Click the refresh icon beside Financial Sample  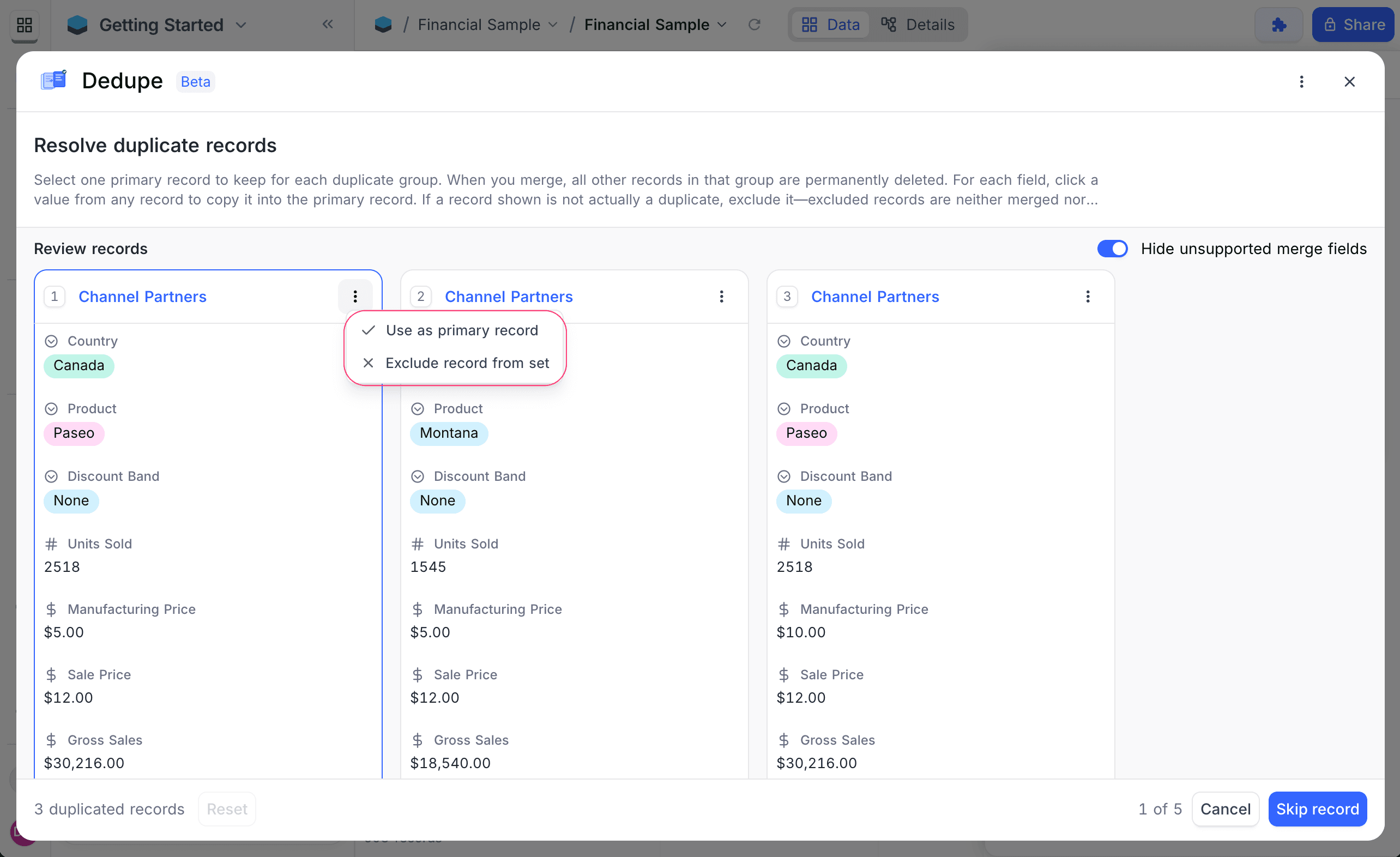tap(754, 25)
